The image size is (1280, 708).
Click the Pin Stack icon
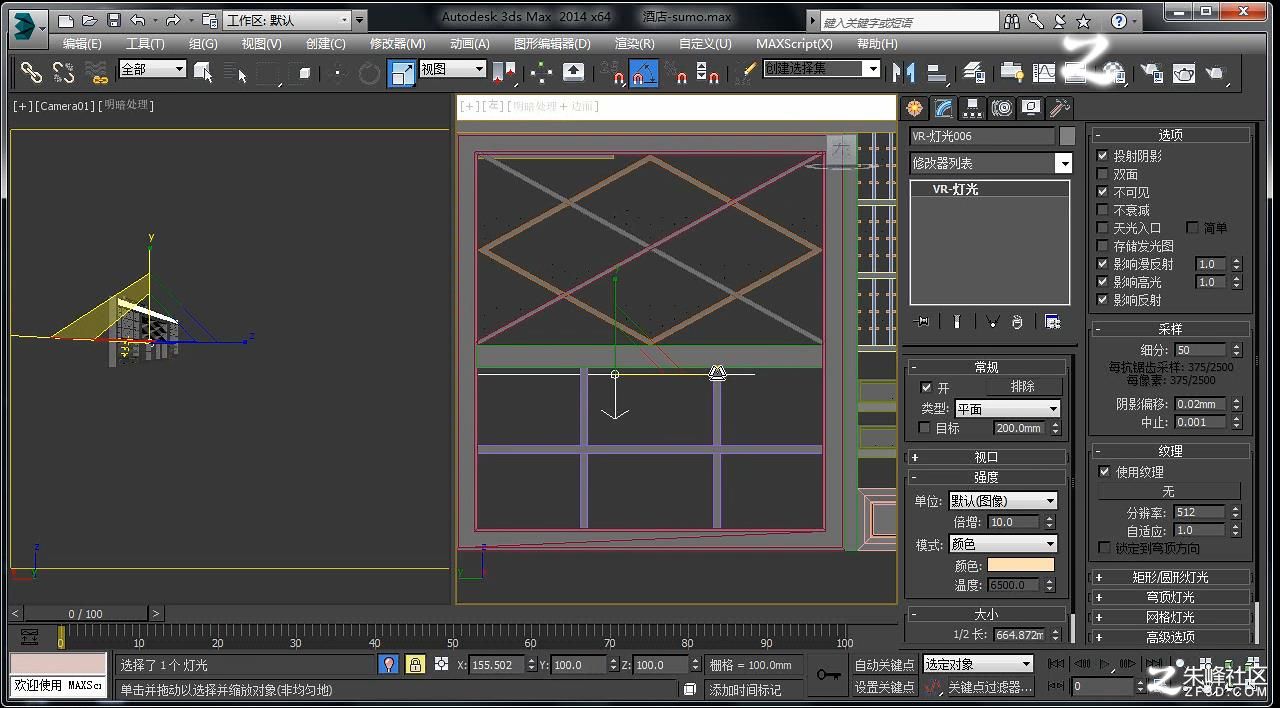[x=922, y=321]
